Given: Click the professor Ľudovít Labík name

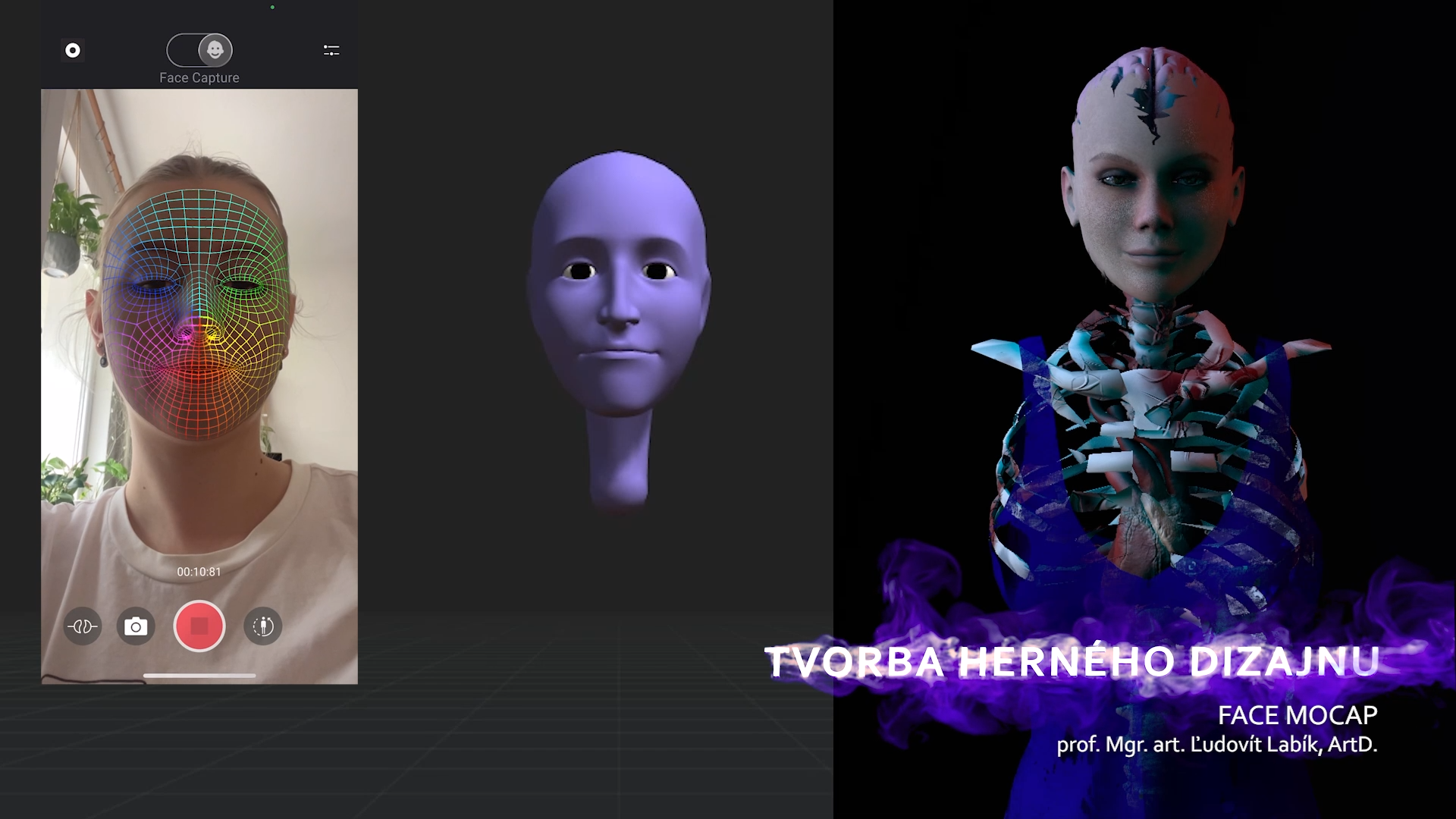Looking at the screenshot, I should (1216, 745).
